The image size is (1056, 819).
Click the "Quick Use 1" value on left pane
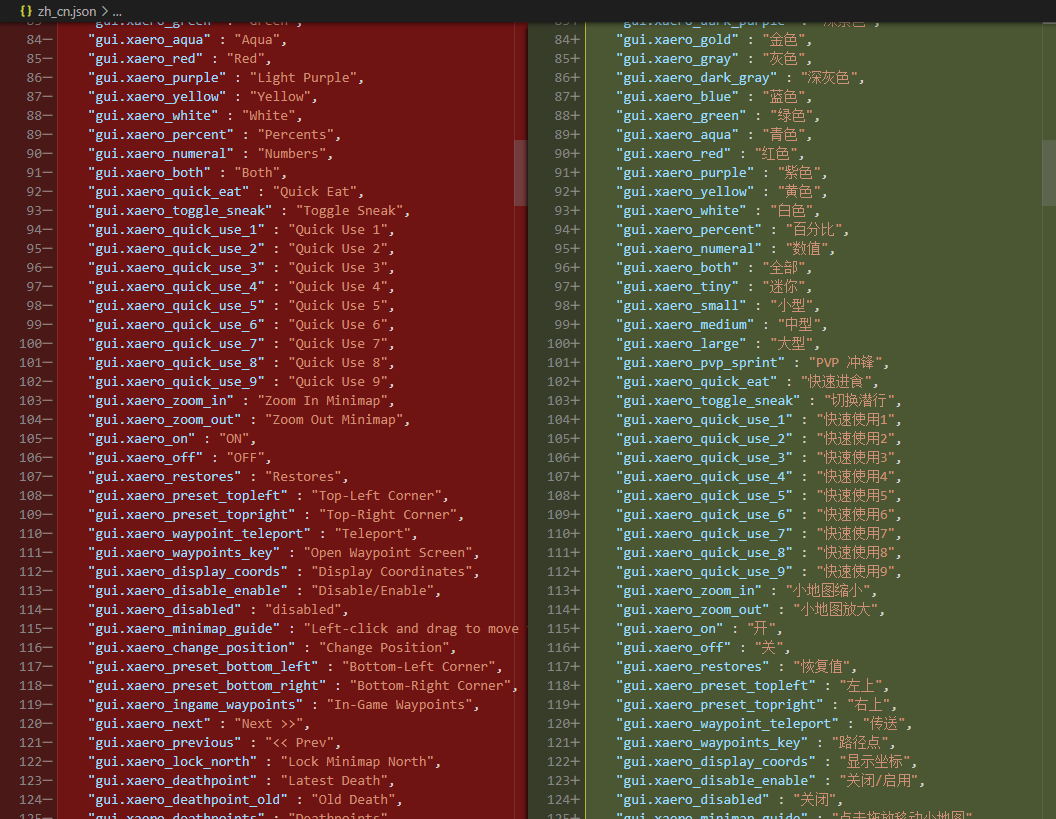[337, 230]
